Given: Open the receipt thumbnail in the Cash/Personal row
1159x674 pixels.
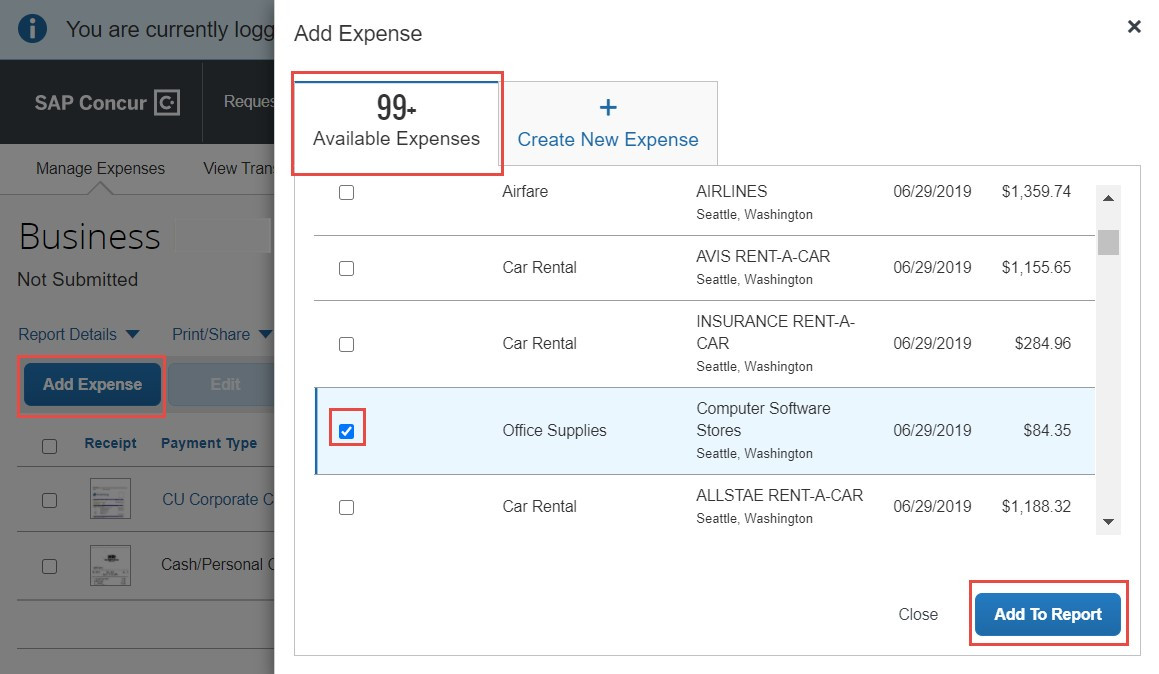Looking at the screenshot, I should [x=110, y=564].
